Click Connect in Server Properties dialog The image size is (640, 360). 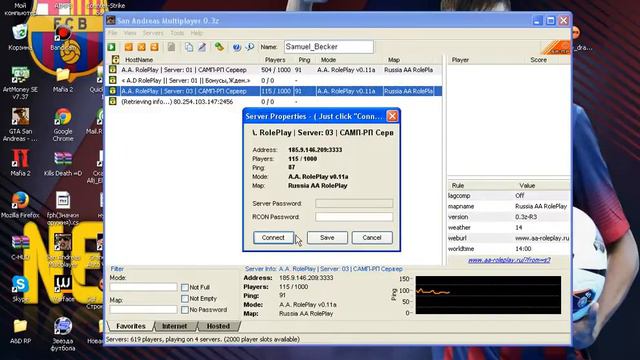point(273,238)
